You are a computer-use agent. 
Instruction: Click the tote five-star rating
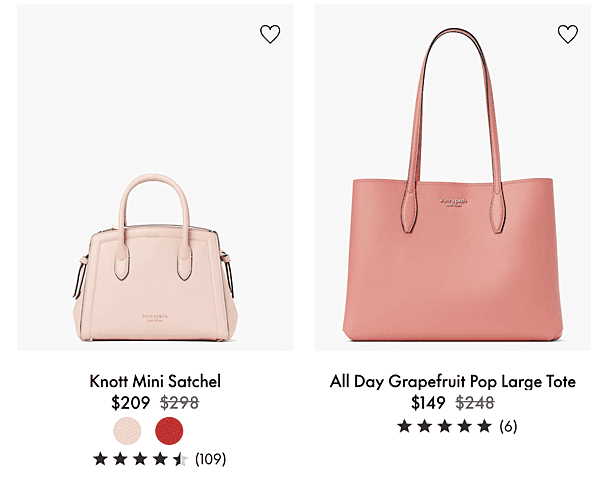[444, 426]
